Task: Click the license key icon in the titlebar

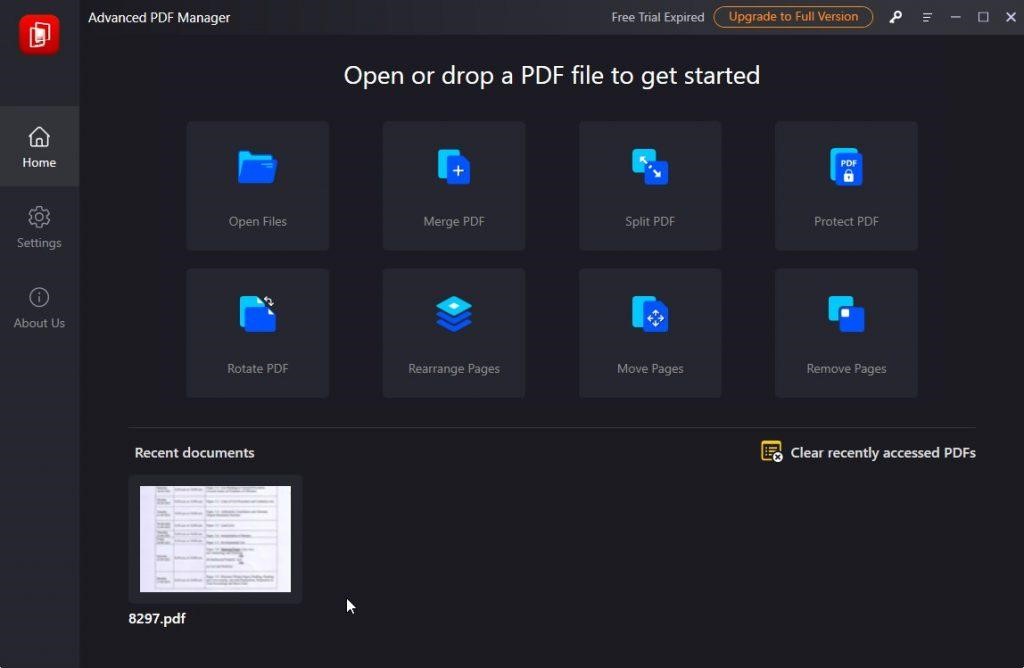Action: pos(895,17)
